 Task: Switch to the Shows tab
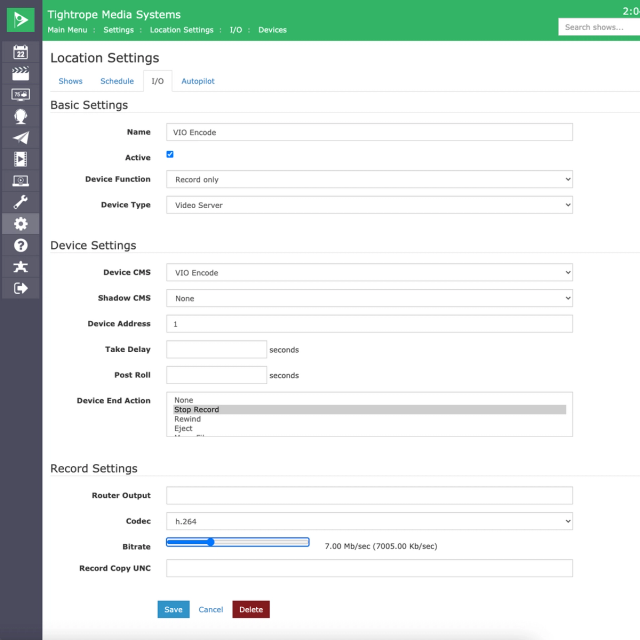[70, 81]
